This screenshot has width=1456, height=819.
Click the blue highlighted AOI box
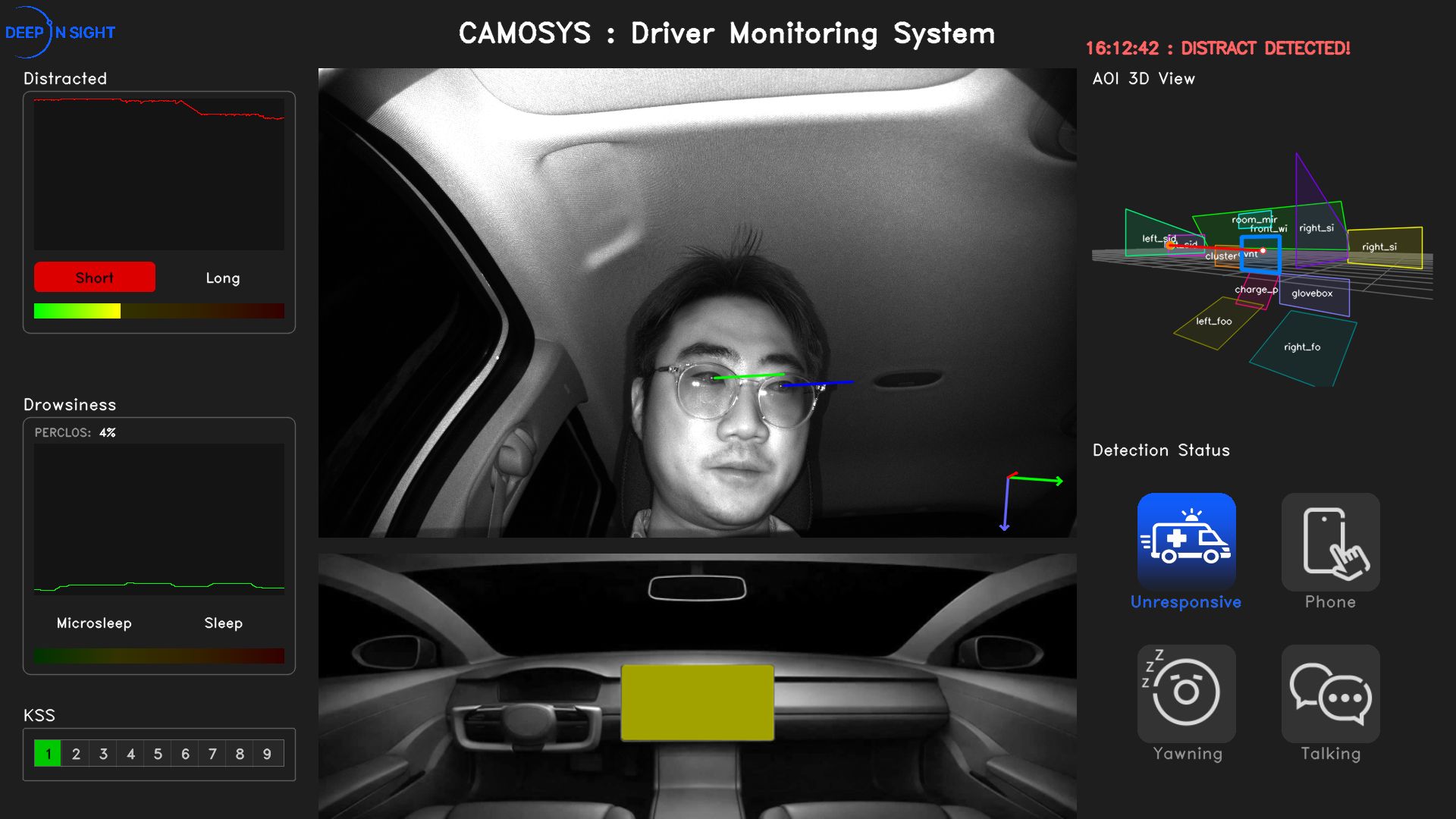click(x=1260, y=254)
